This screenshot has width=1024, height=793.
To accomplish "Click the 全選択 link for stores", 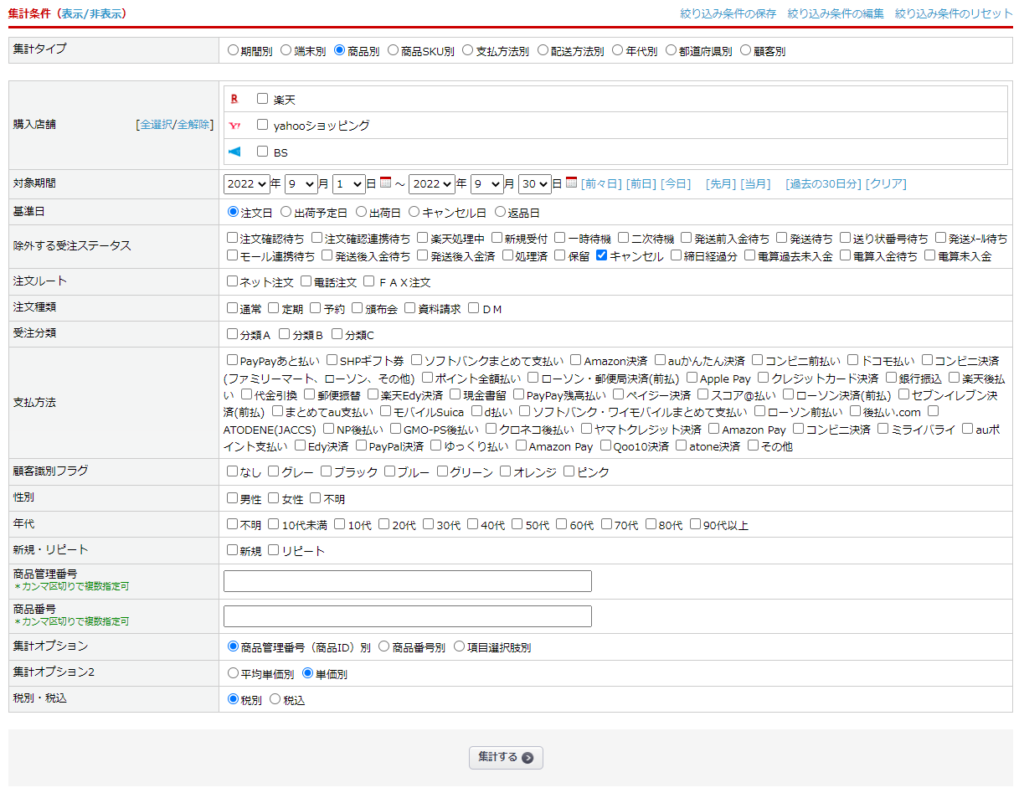I will (155, 125).
